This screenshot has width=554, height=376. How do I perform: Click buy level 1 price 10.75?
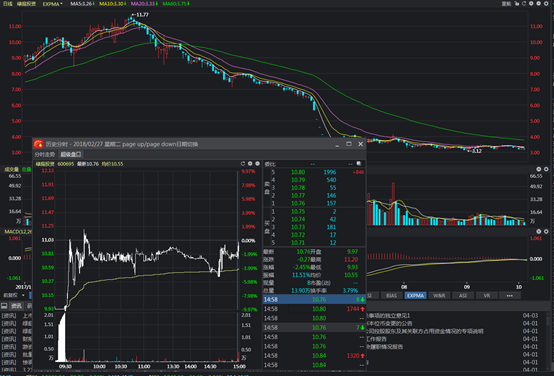point(298,211)
